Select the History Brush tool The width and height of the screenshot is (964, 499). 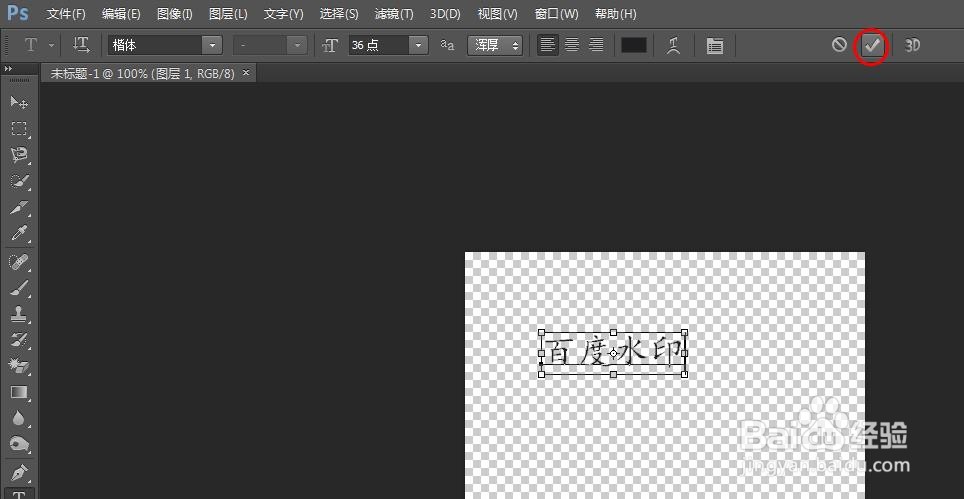point(19,340)
